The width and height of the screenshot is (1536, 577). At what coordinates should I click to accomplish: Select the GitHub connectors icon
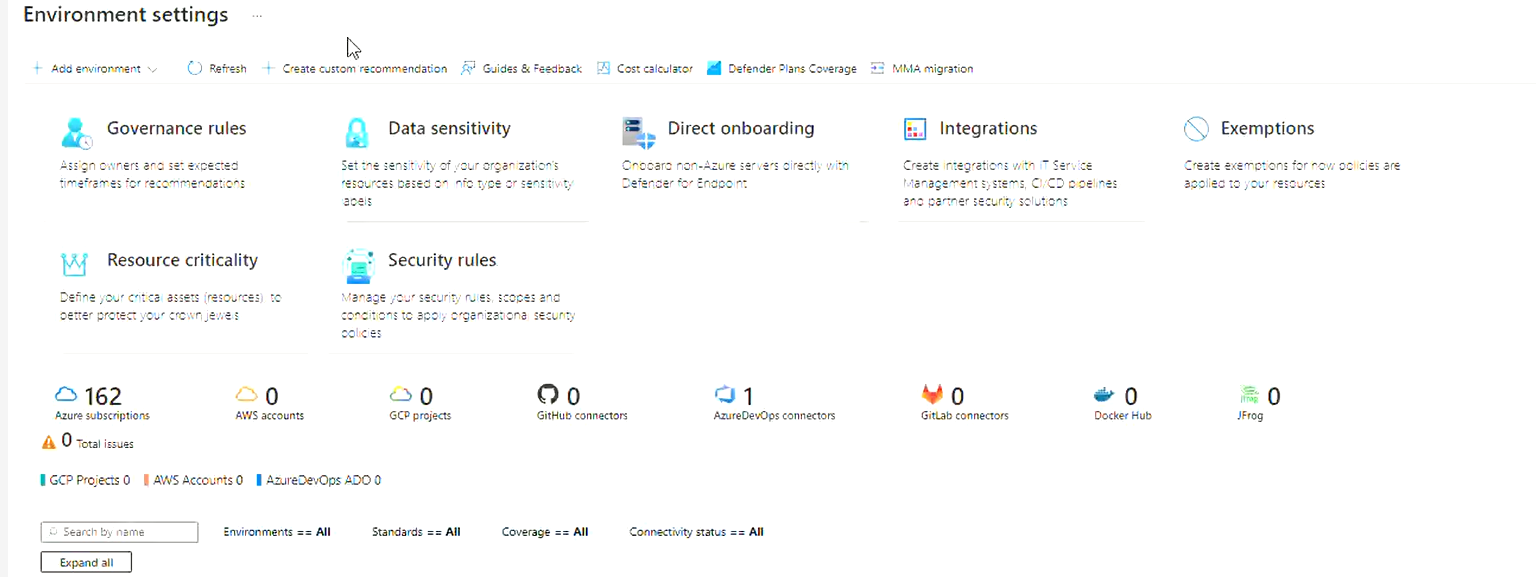tap(548, 394)
